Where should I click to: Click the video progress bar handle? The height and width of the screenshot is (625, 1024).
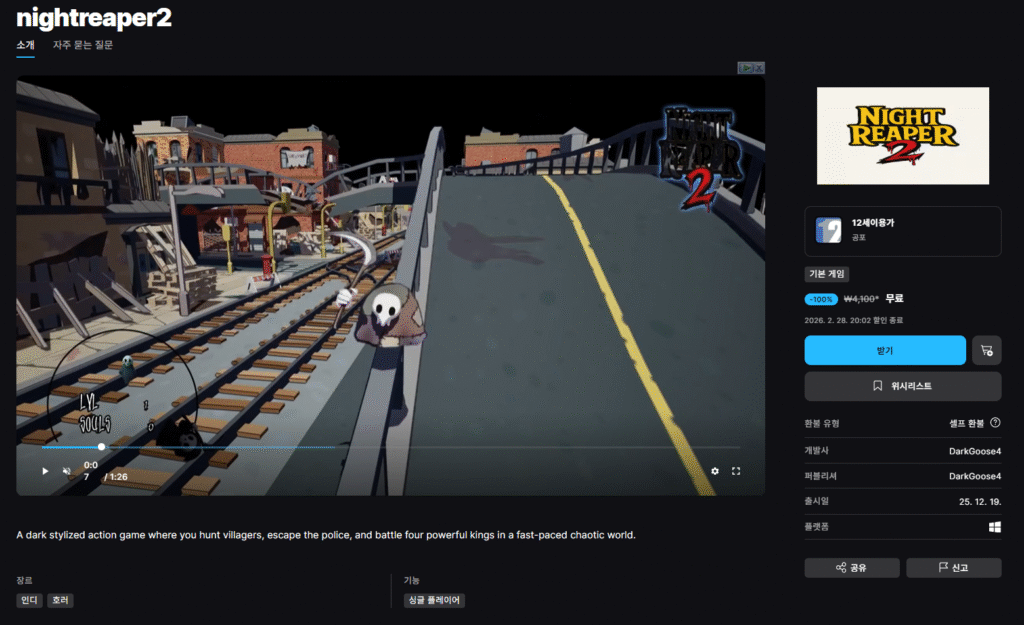tap(101, 447)
